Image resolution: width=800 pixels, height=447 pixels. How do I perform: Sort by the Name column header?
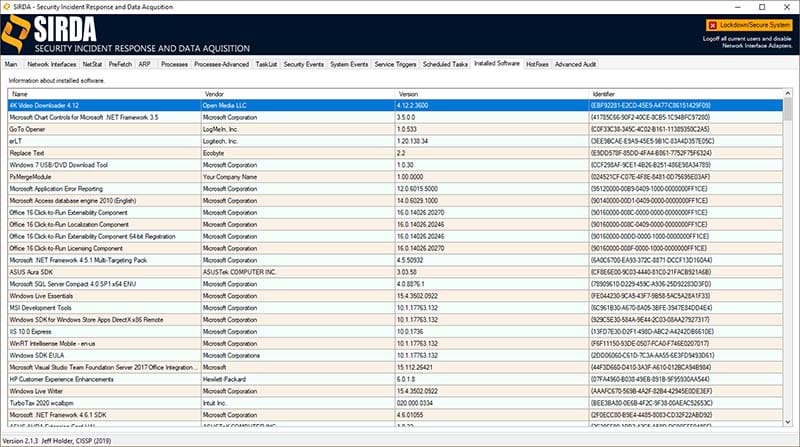tap(105, 94)
